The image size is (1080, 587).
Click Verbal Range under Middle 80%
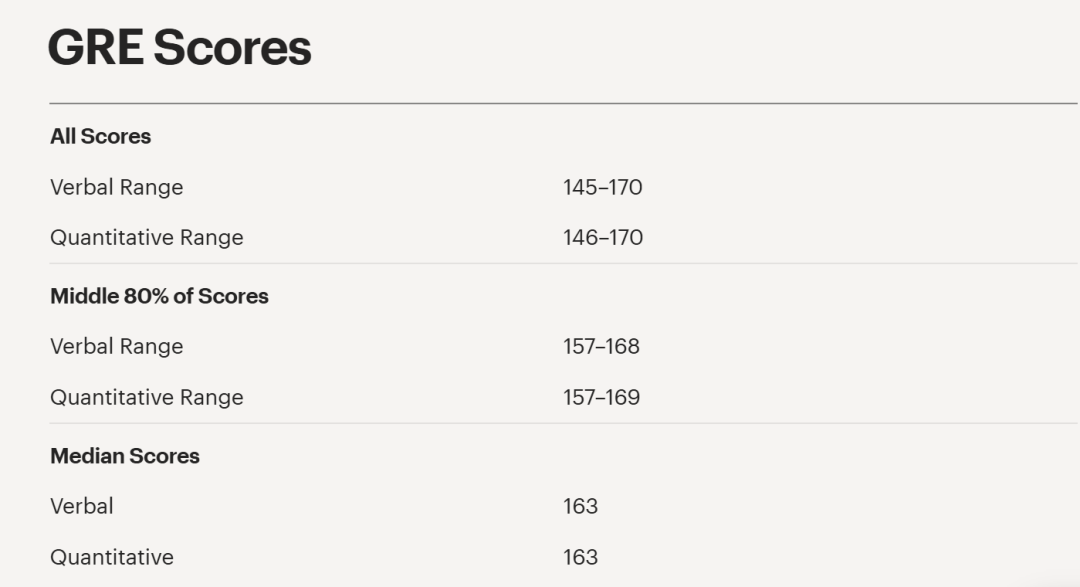pos(116,347)
